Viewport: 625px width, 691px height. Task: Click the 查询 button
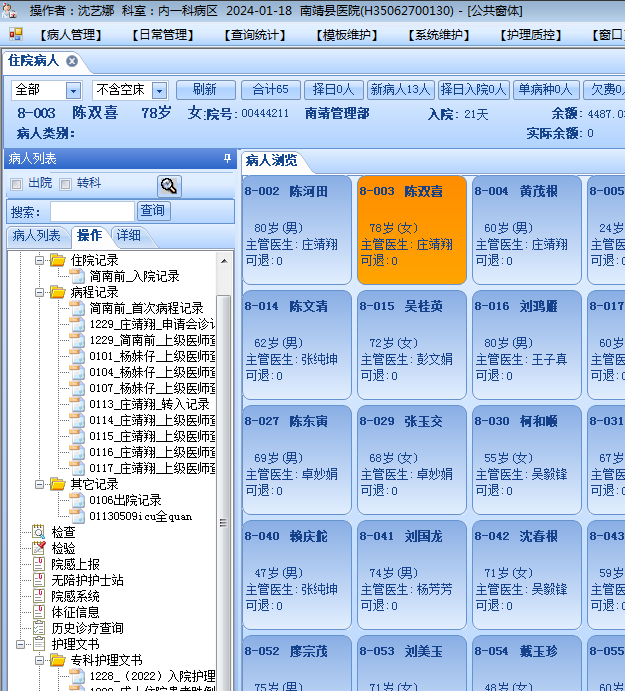tap(153, 211)
